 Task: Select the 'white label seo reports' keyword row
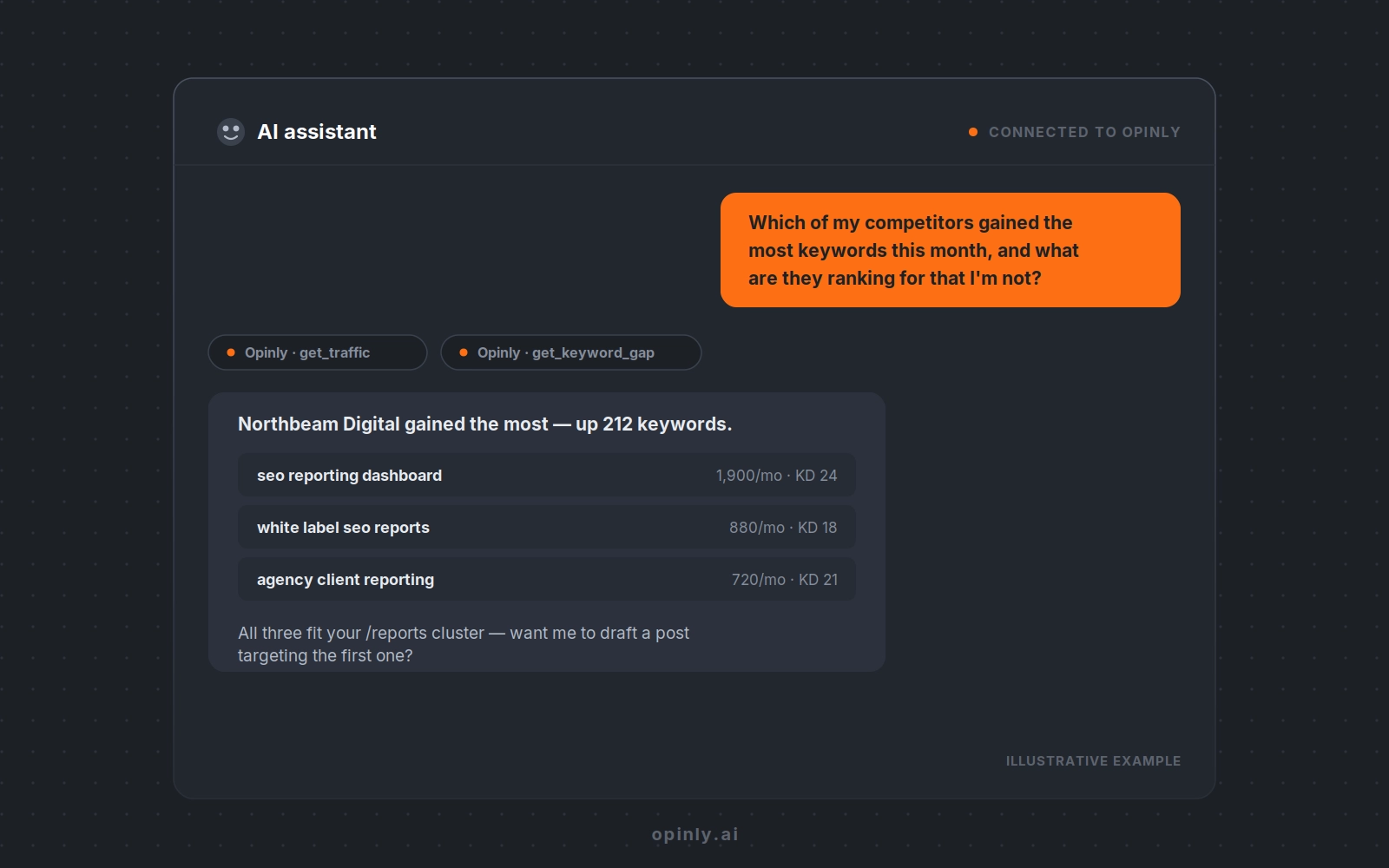[x=547, y=527]
